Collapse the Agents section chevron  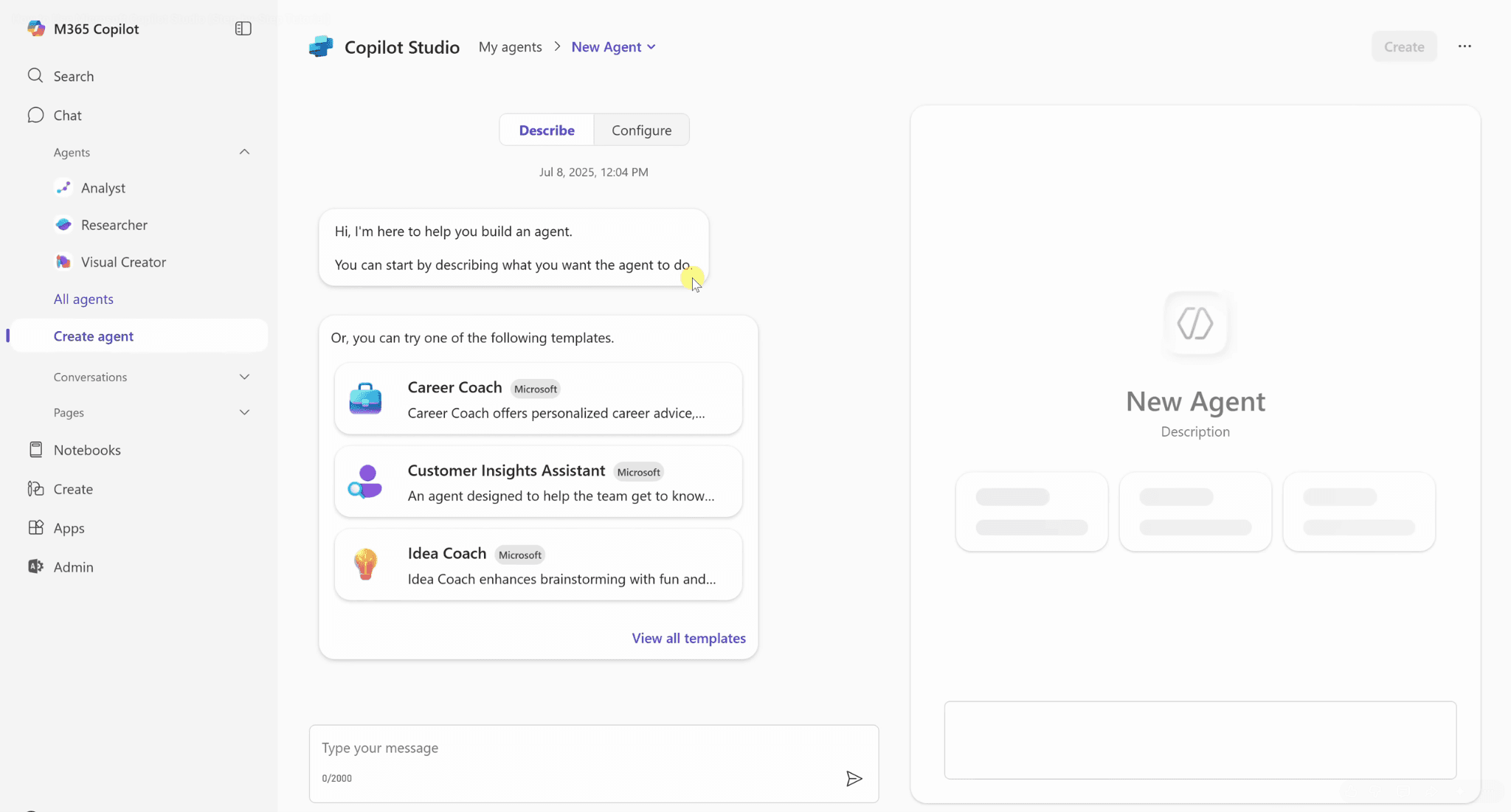[244, 152]
